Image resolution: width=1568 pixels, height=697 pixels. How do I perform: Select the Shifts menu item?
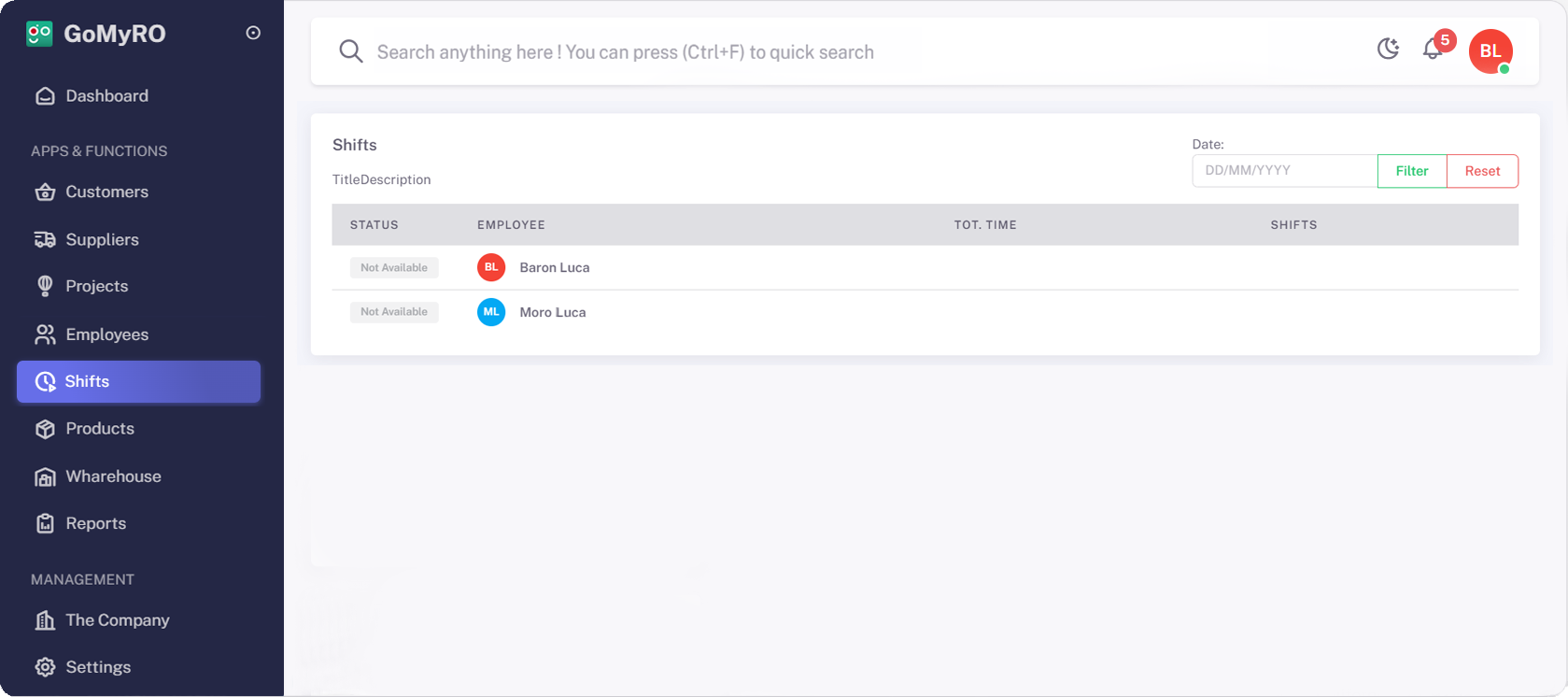pyautogui.click(x=138, y=382)
